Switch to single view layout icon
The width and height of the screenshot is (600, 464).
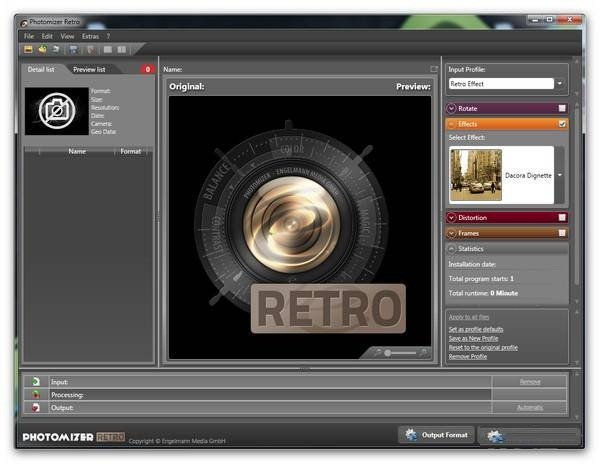tap(108, 49)
